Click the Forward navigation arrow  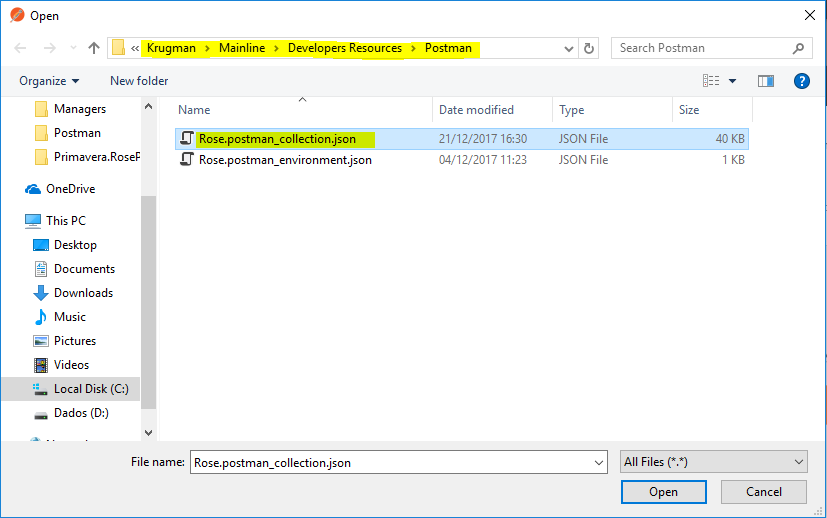point(50,48)
